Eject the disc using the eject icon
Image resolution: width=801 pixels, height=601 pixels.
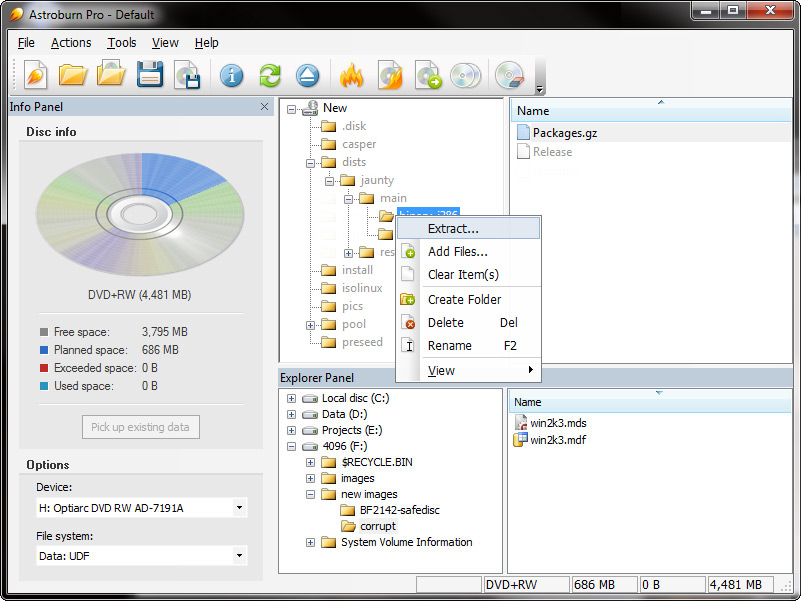(x=307, y=75)
